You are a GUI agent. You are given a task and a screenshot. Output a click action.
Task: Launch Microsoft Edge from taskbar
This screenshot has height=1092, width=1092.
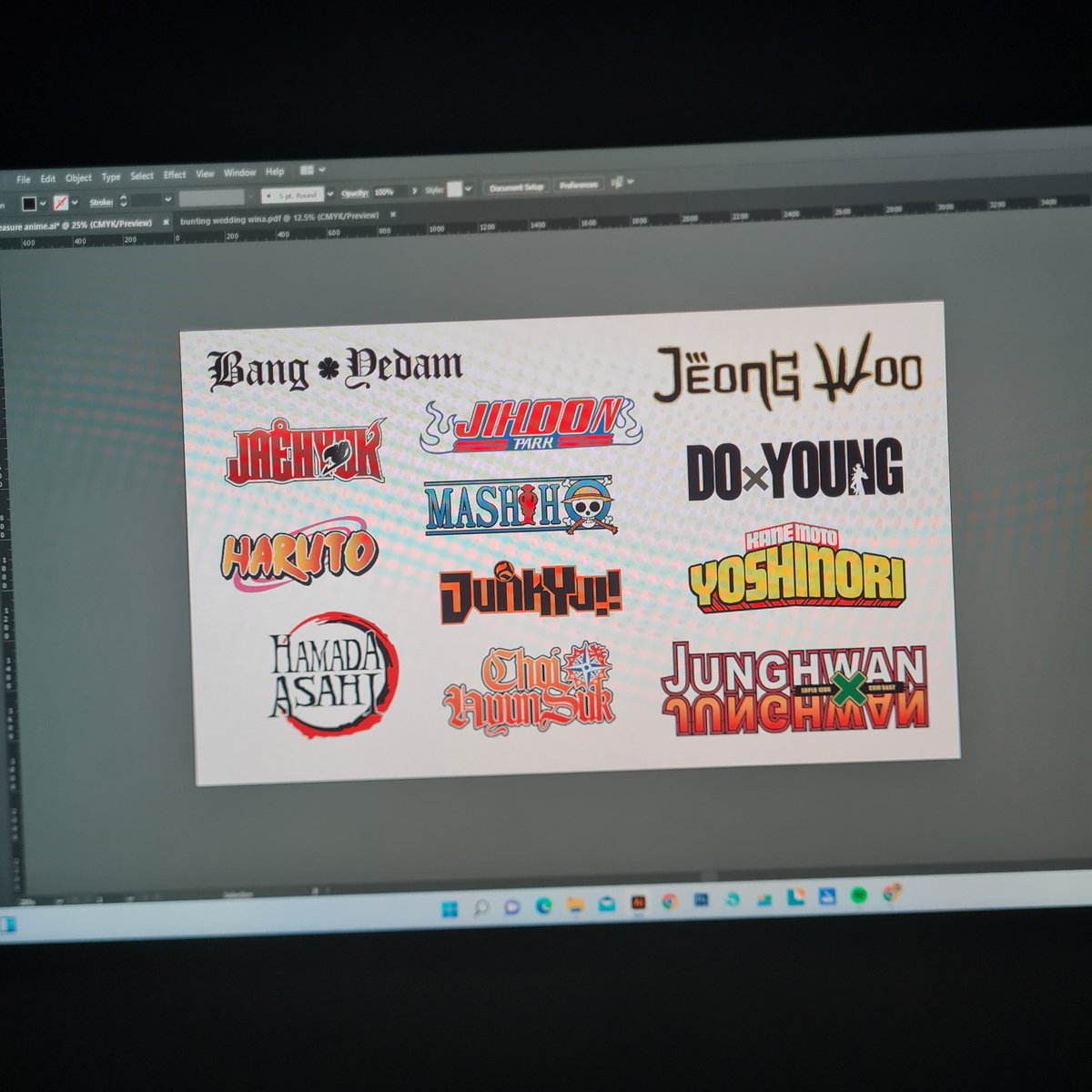pos(543,905)
